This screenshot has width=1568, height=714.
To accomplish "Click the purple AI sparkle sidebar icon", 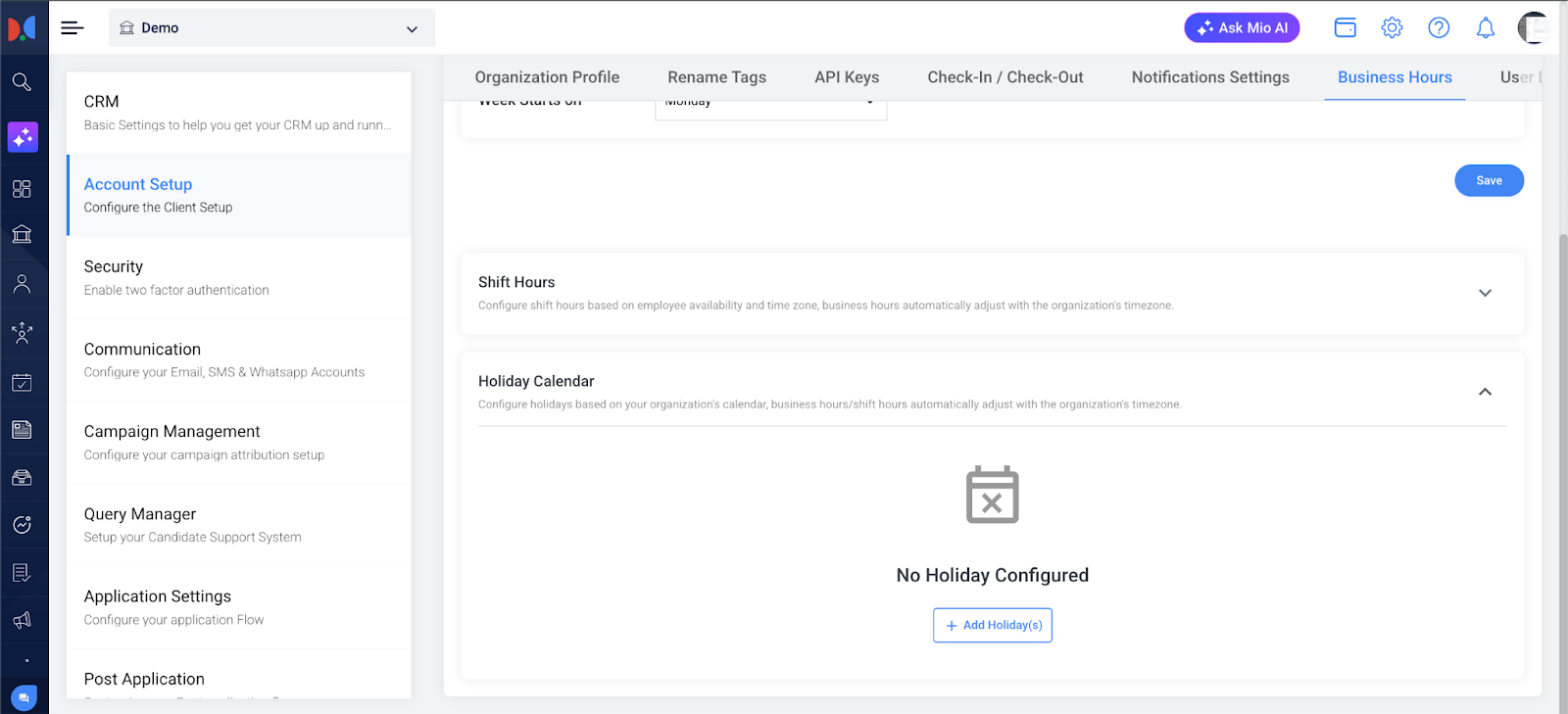I will point(23,137).
